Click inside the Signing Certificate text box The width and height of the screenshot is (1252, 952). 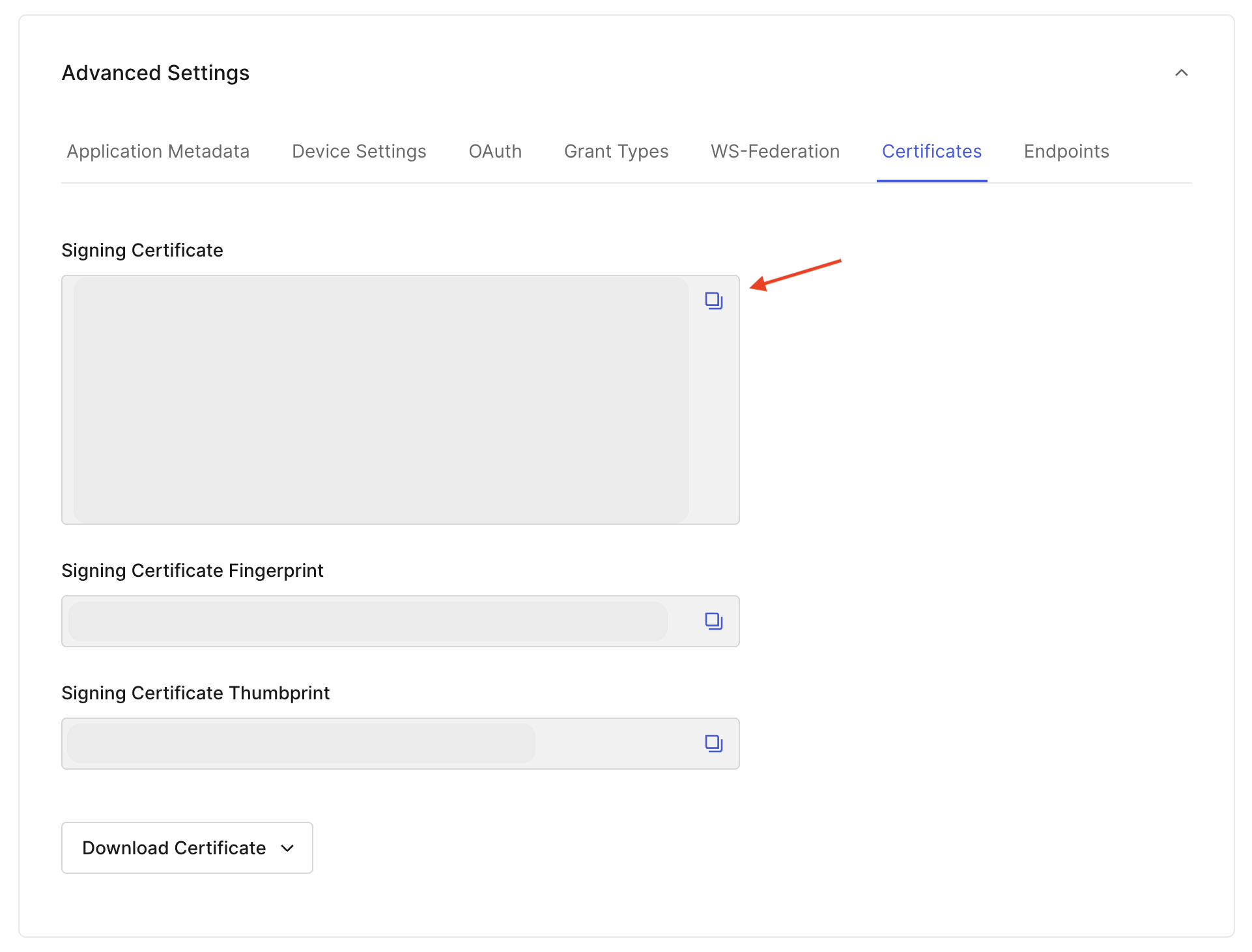[x=381, y=399]
